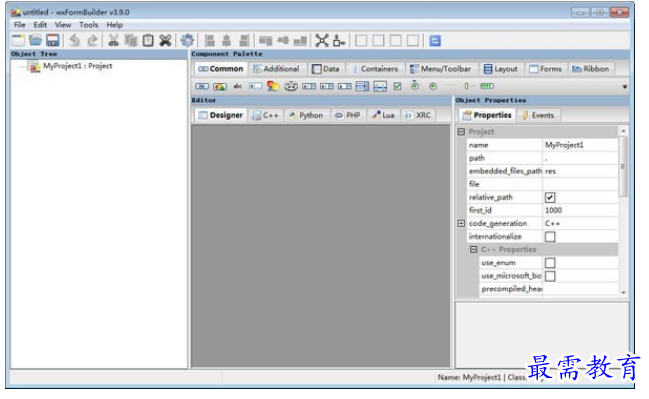
Task: Align bottom toolbar icon
Action: tap(300, 41)
